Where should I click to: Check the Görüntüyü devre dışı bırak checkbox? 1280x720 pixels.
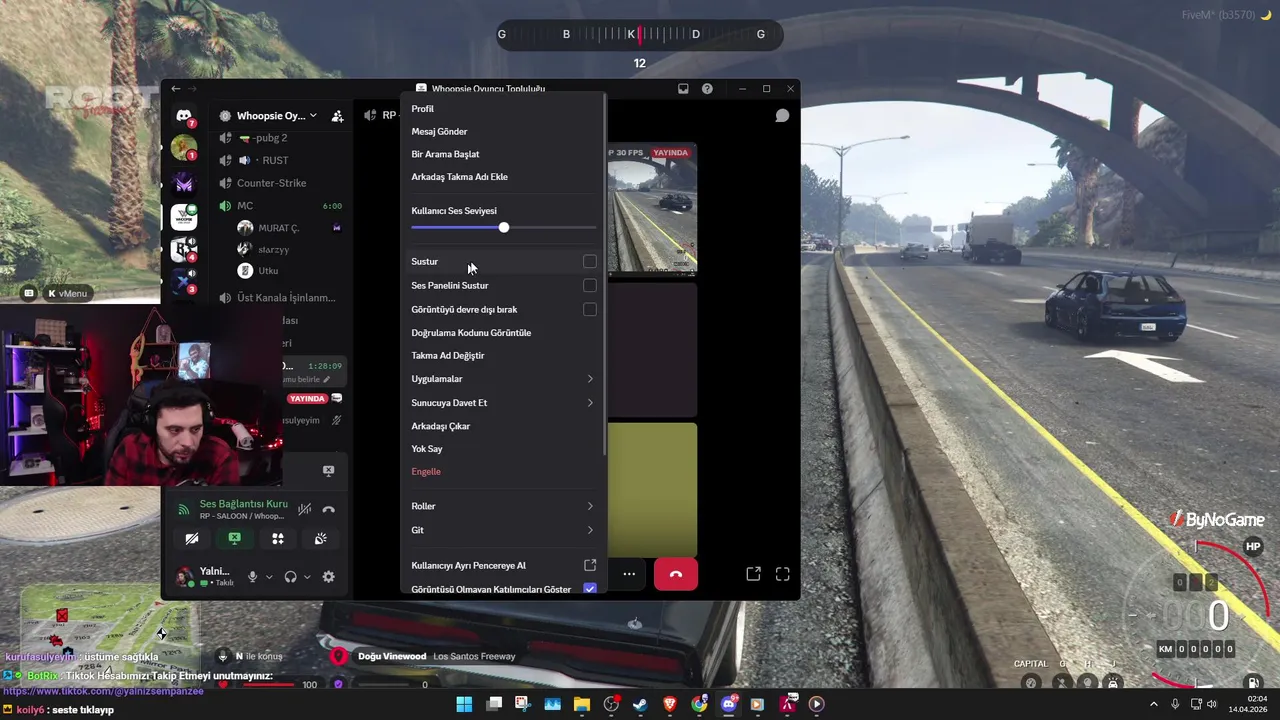pos(590,309)
